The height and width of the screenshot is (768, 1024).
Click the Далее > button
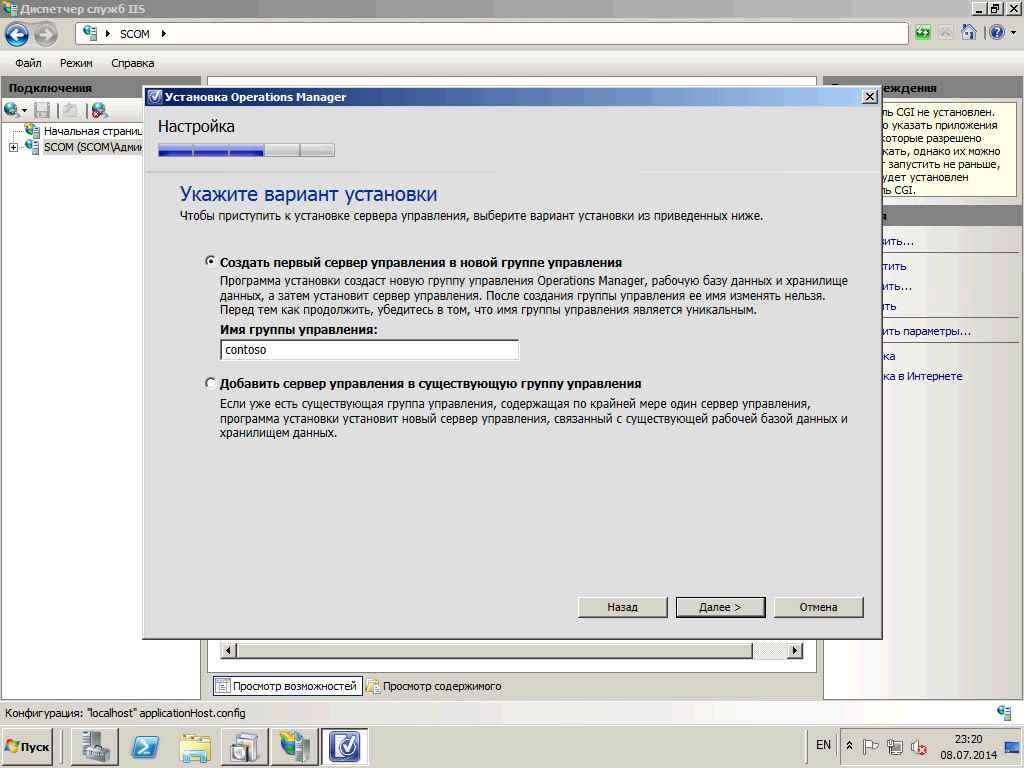click(720, 607)
